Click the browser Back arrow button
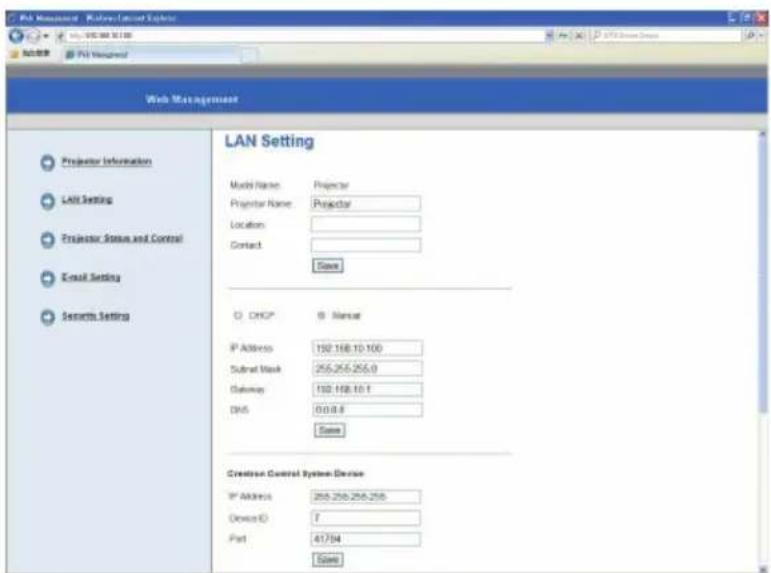 (16, 36)
